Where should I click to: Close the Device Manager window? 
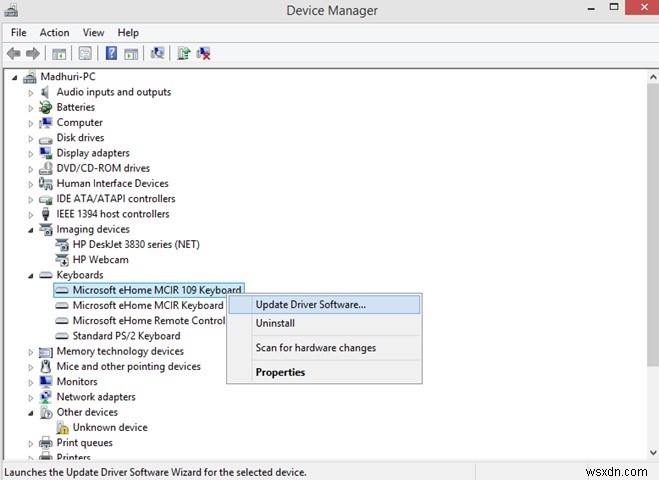pyautogui.click(x=644, y=8)
